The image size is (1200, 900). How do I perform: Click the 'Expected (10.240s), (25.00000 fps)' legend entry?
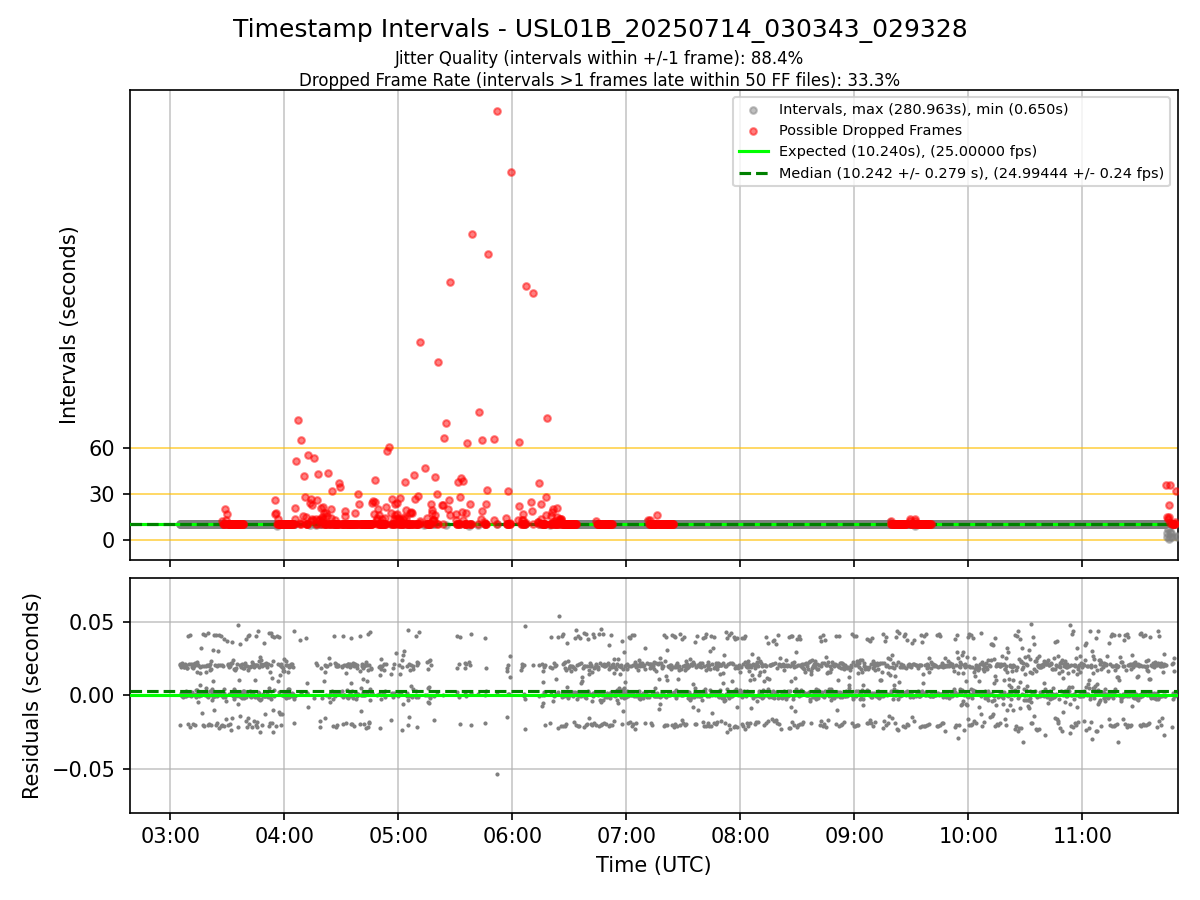click(x=908, y=151)
